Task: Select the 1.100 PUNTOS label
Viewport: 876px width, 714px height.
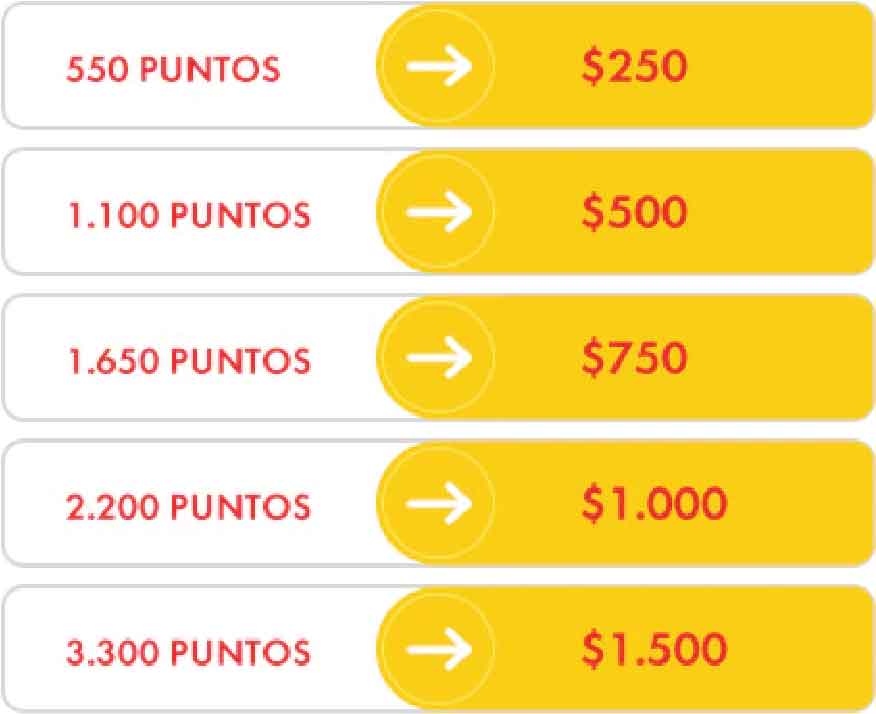Action: [189, 215]
